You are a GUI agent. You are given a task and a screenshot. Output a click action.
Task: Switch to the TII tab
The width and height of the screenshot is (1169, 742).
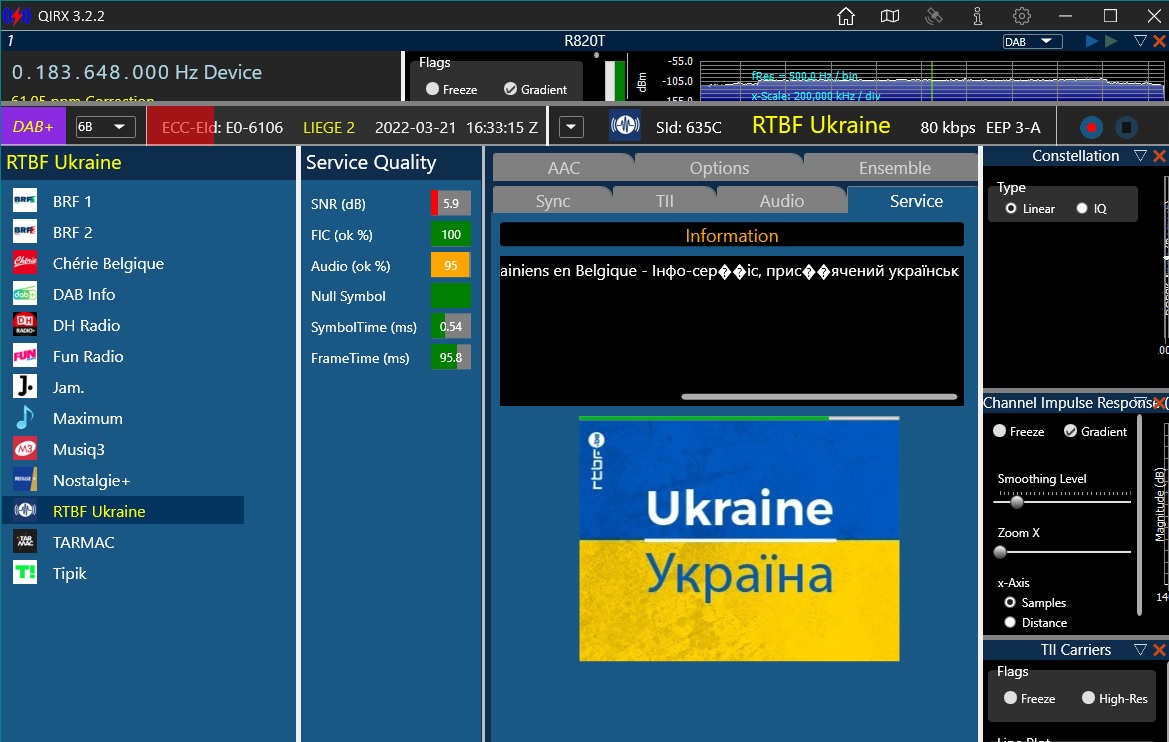pyautogui.click(x=664, y=201)
